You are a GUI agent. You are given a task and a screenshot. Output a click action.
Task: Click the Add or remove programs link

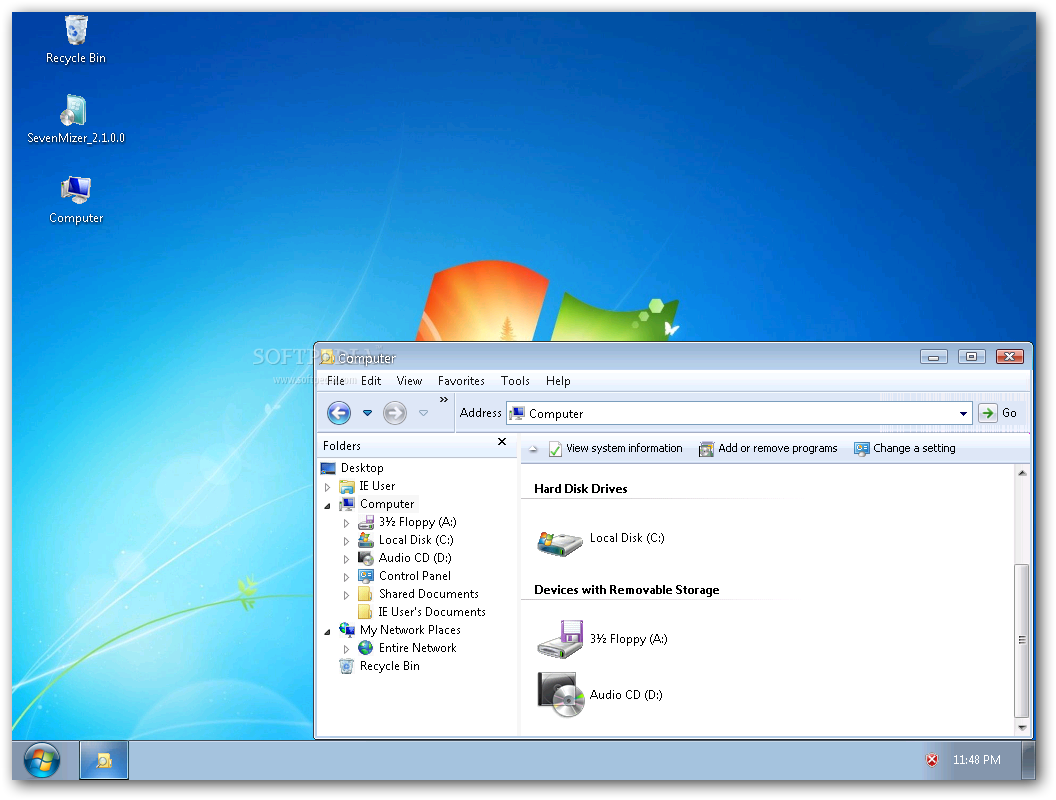[778, 448]
